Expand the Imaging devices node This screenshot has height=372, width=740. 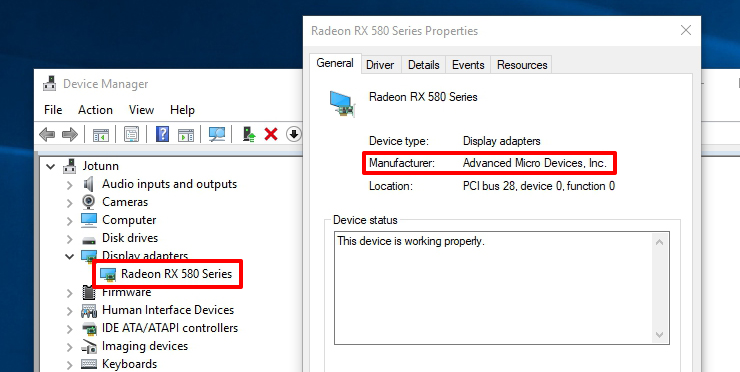tap(70, 347)
